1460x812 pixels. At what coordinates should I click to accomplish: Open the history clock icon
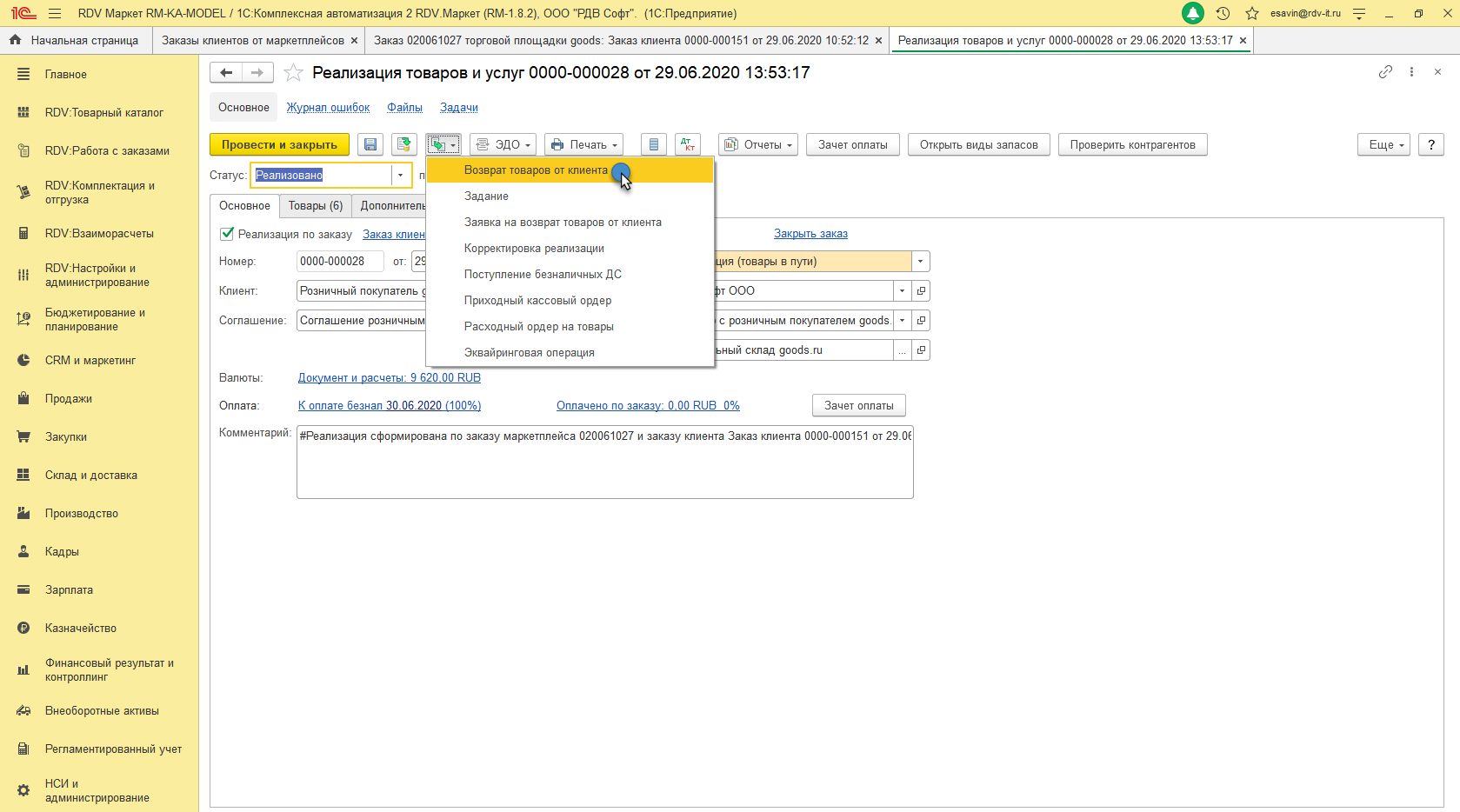1223,13
